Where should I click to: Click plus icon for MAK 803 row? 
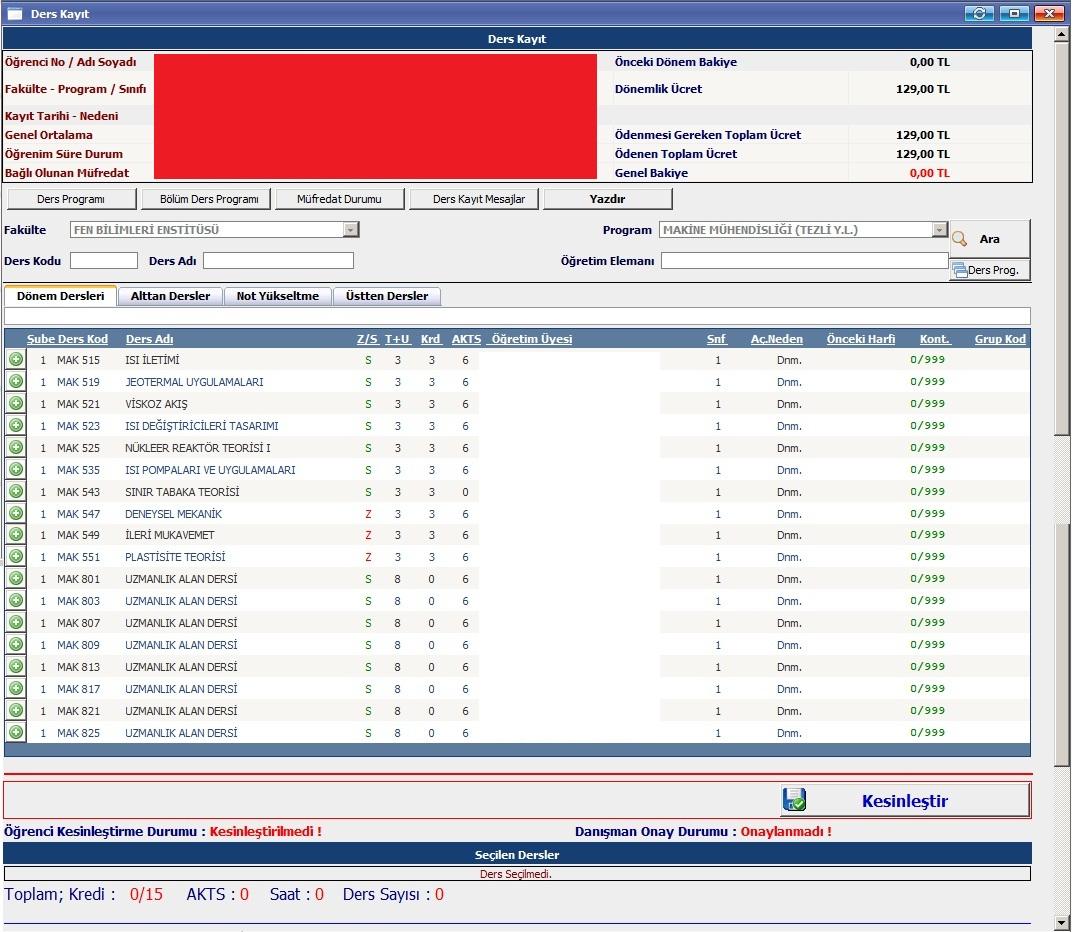[15, 600]
